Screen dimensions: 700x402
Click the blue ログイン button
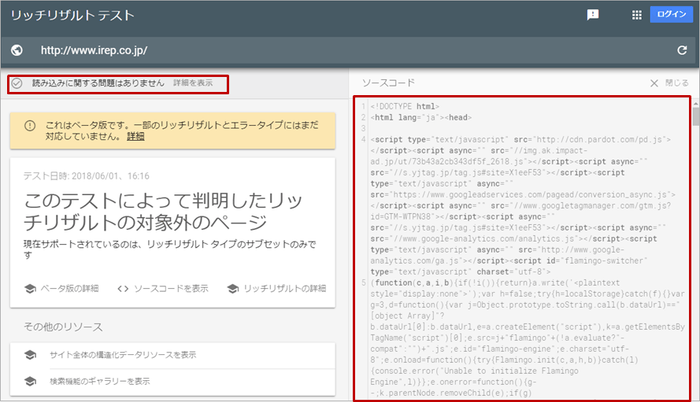[x=669, y=15]
